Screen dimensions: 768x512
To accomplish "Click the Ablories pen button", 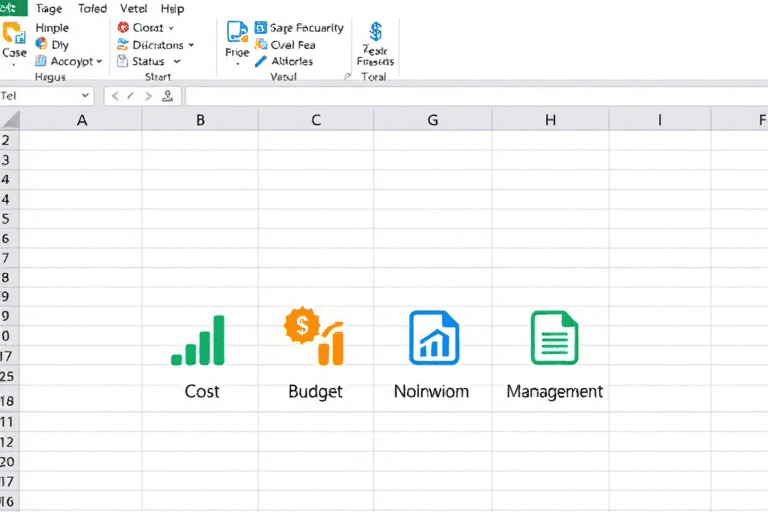I will [x=262, y=61].
